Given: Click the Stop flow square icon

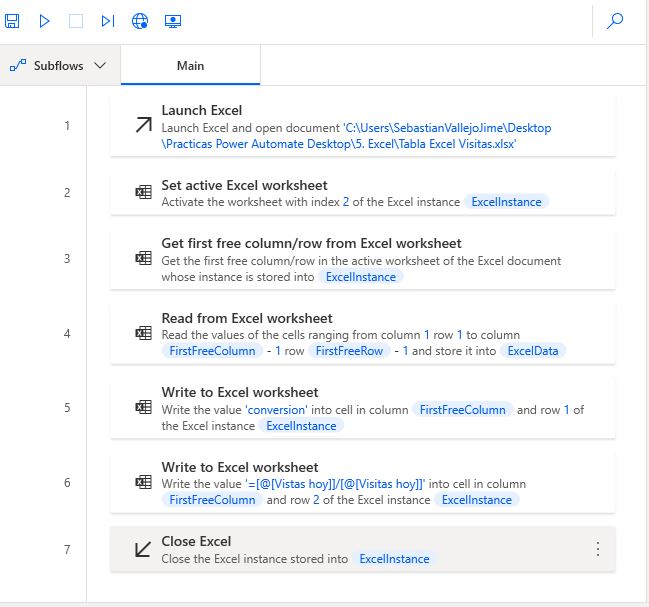Looking at the screenshot, I should click(76, 21).
